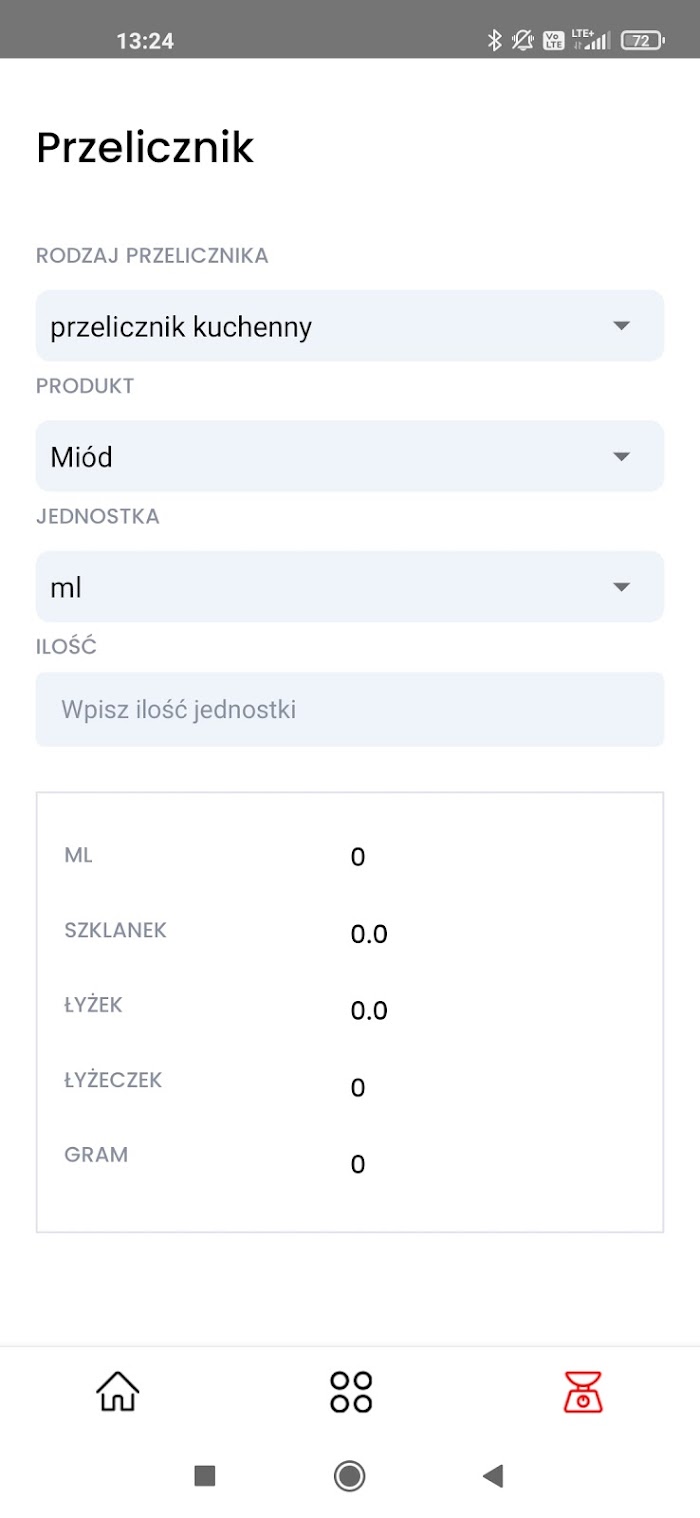The image size is (700, 1518).
Task: Open the four-circles categories icon
Action: coord(350,1391)
